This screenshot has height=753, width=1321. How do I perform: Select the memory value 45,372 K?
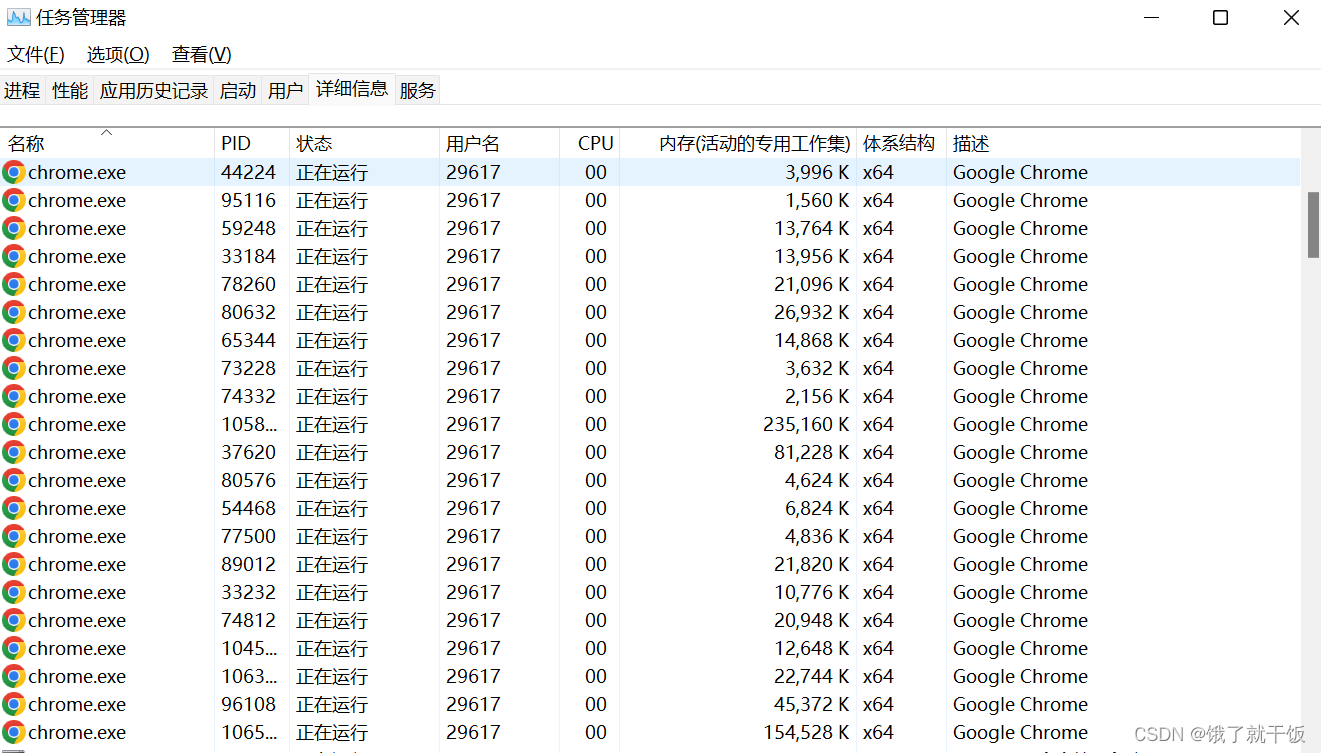811,704
